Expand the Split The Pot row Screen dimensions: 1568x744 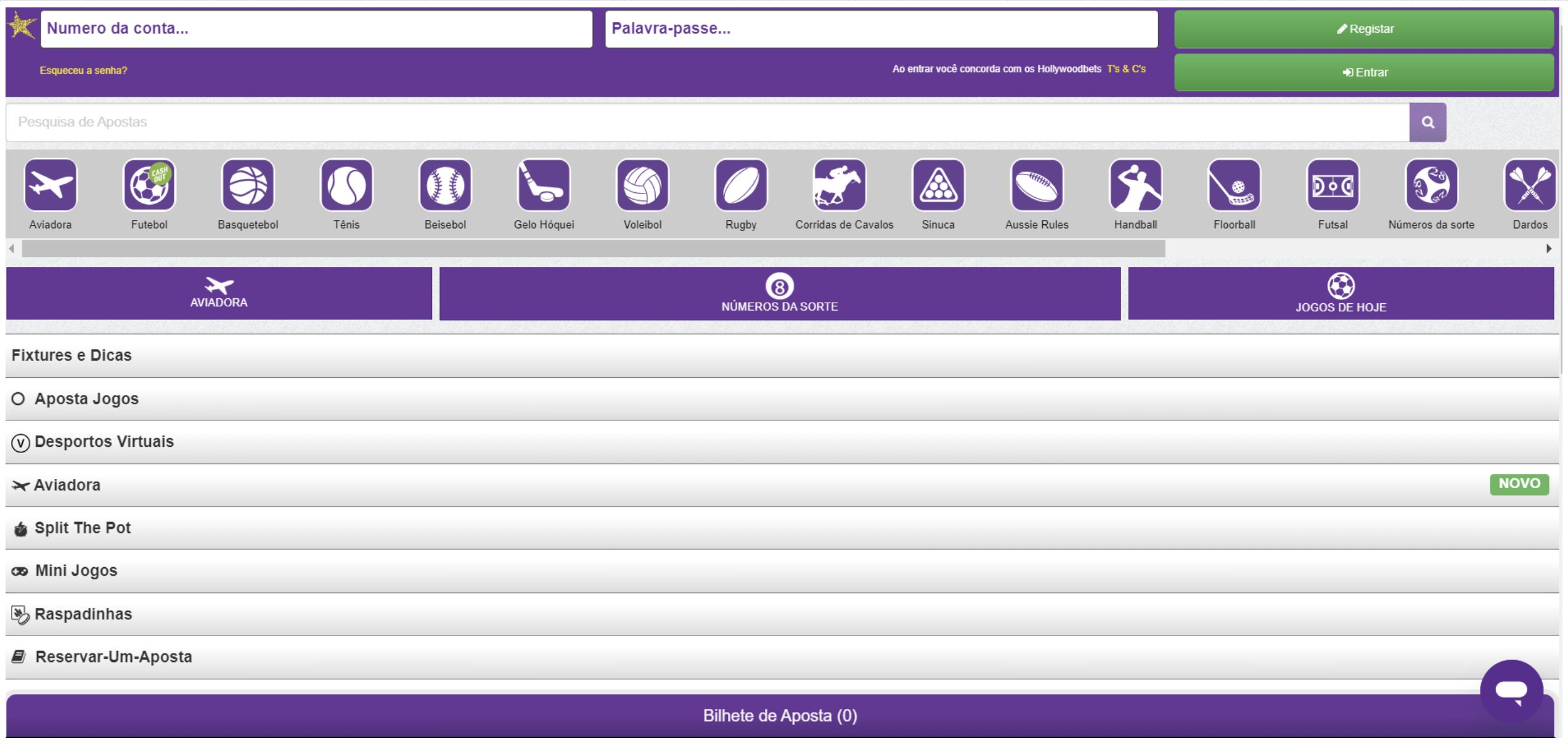[782, 528]
